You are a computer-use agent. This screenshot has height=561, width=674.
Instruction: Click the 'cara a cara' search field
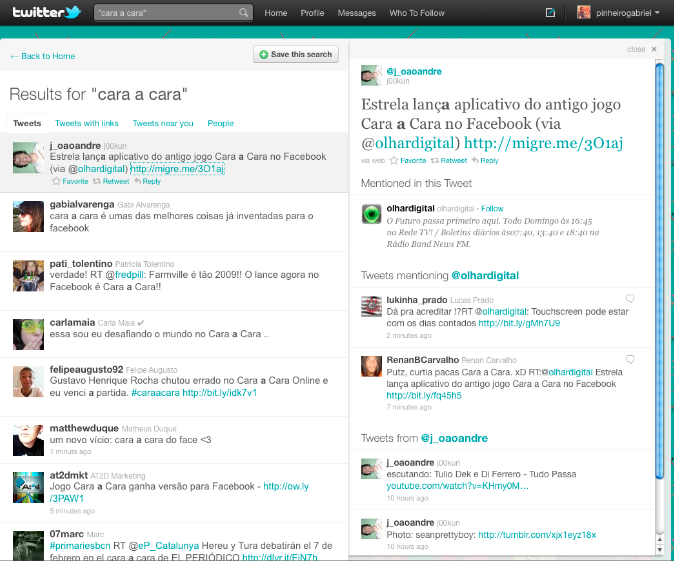173,13
